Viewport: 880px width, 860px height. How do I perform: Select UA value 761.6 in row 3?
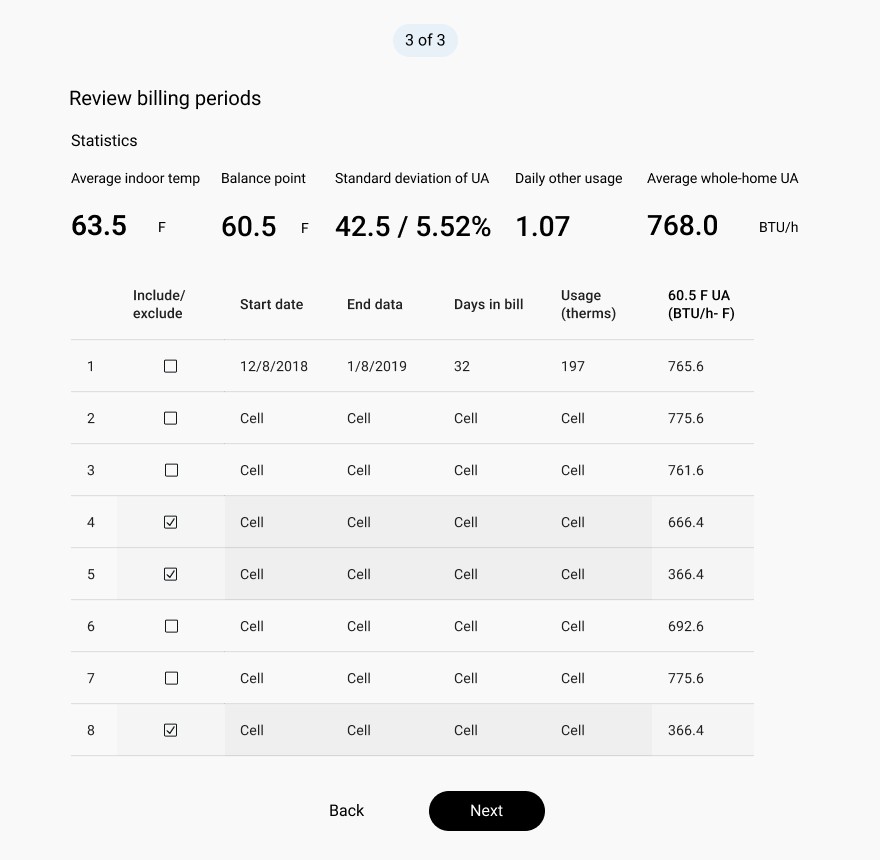[x=685, y=470]
